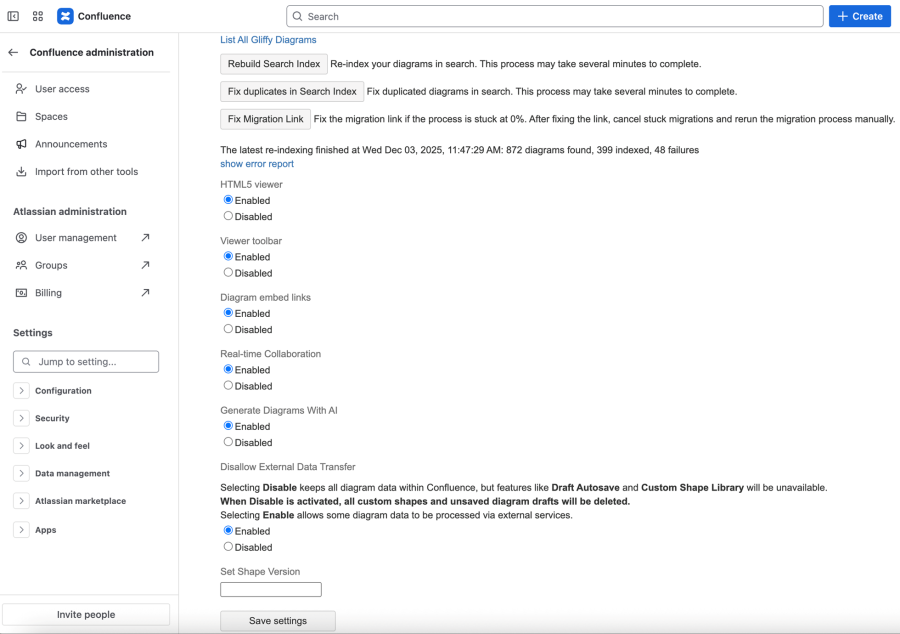Open Spaces in the admin sidebar
The image size is (900, 634).
click(x=51, y=117)
